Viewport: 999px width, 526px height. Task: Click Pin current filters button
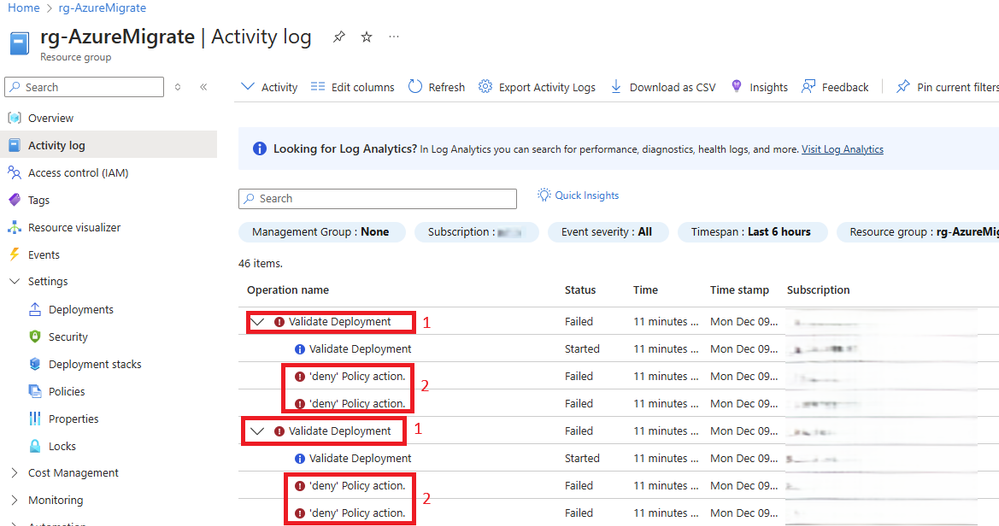pos(947,87)
